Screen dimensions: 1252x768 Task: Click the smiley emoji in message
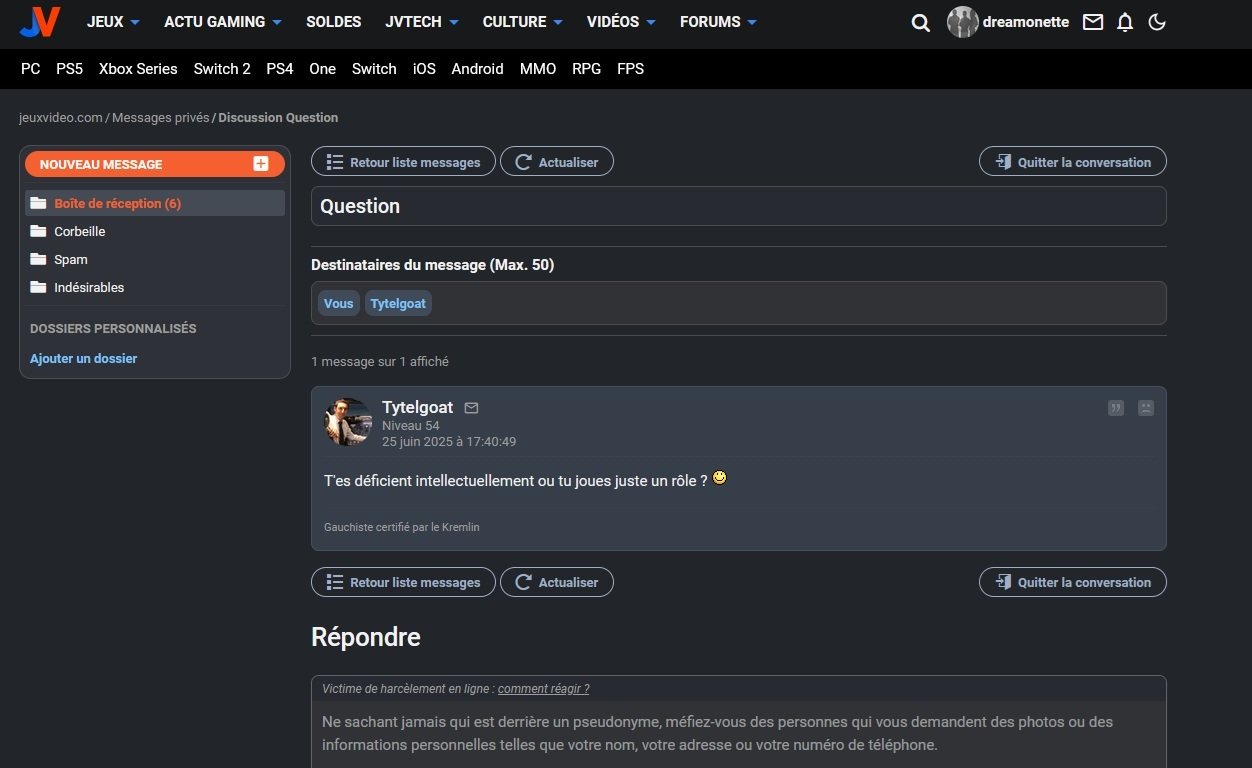pos(720,479)
